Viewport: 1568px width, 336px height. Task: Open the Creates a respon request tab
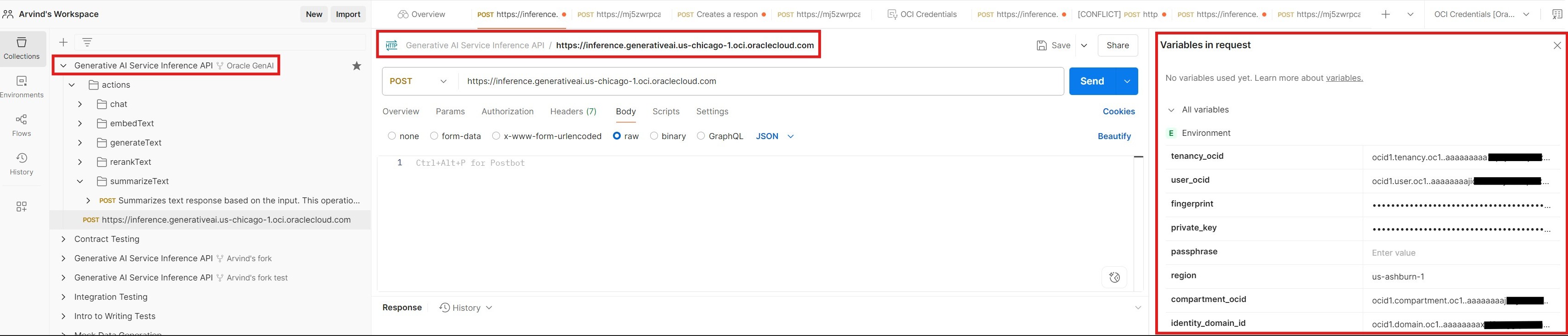click(x=721, y=14)
